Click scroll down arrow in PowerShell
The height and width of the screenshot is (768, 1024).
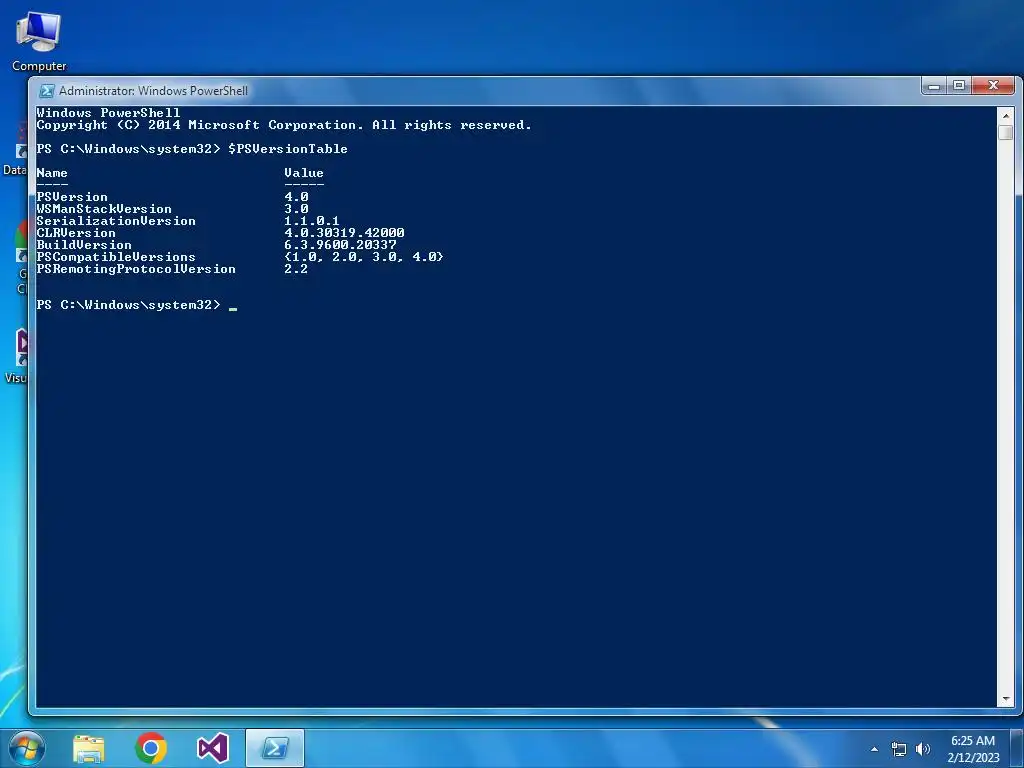click(1006, 699)
